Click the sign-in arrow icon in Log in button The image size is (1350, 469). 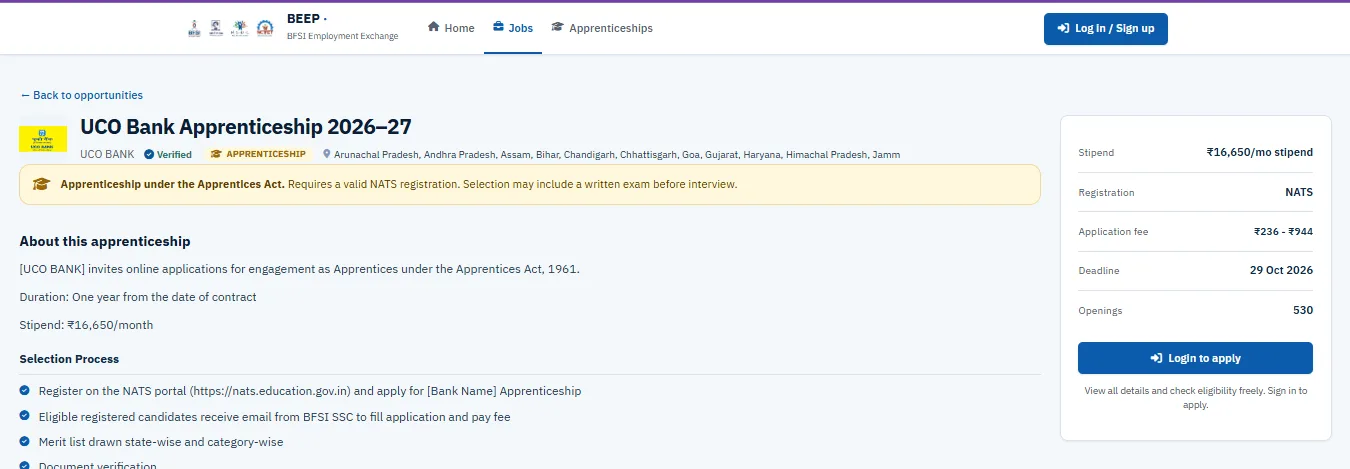point(1064,28)
